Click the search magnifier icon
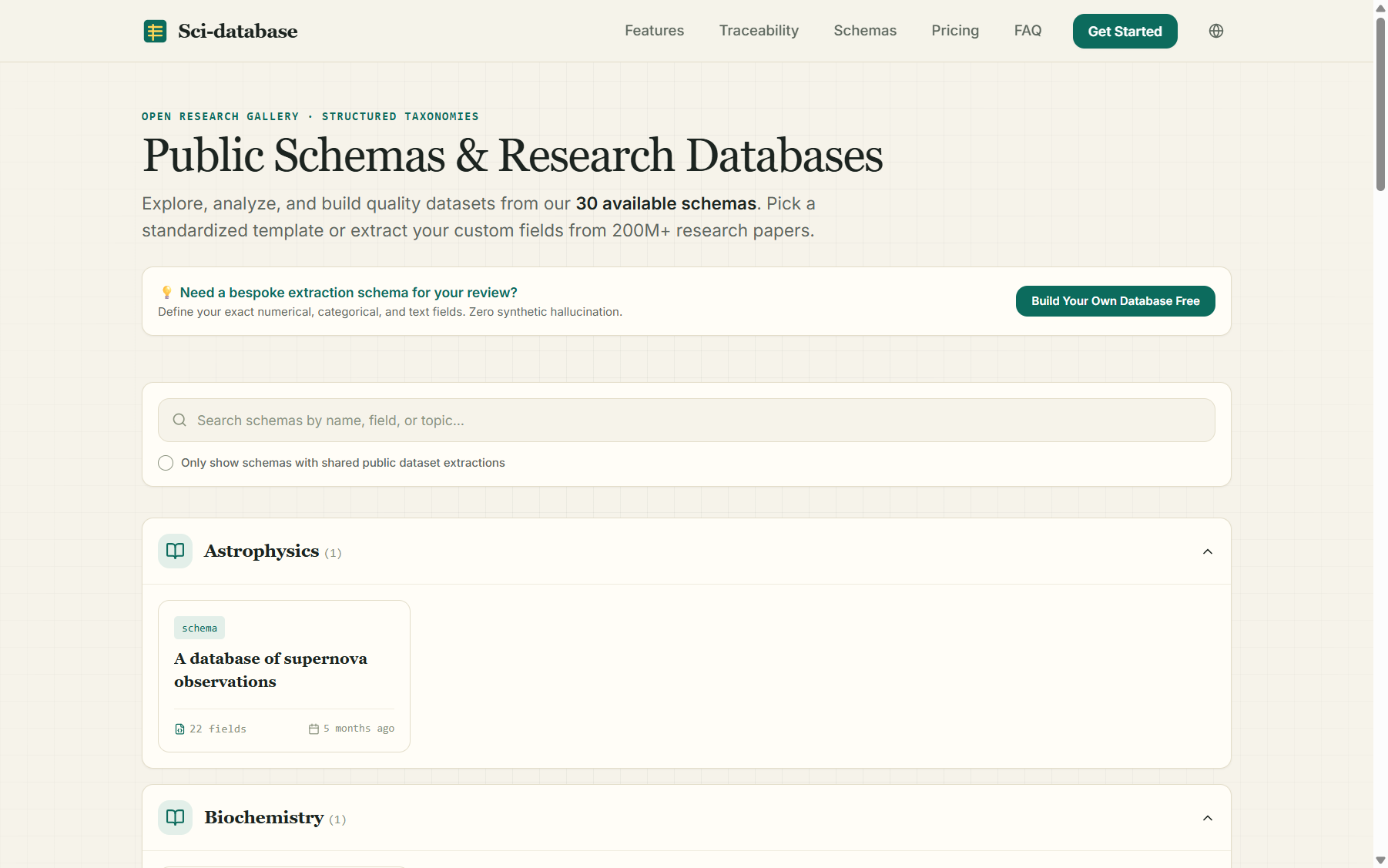The height and width of the screenshot is (868, 1388). click(x=179, y=420)
